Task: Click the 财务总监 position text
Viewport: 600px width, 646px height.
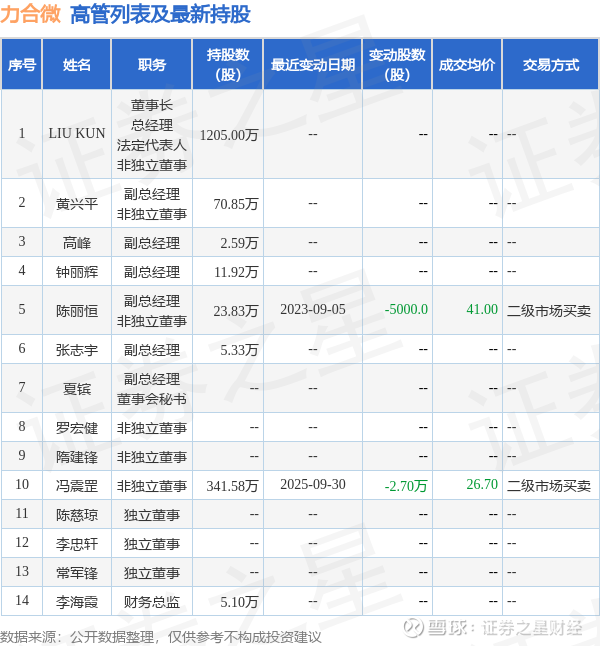Action: (152, 602)
